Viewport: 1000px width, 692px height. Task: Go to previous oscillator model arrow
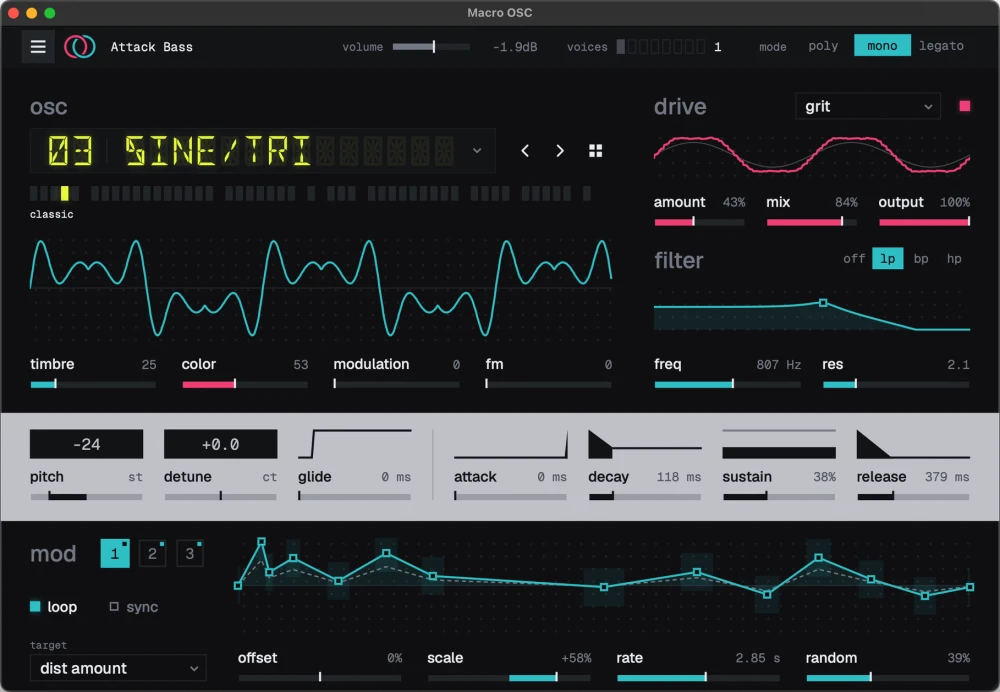525,151
